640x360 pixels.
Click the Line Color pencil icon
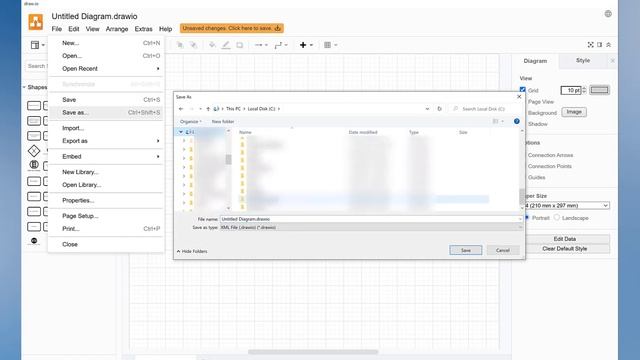point(226,45)
